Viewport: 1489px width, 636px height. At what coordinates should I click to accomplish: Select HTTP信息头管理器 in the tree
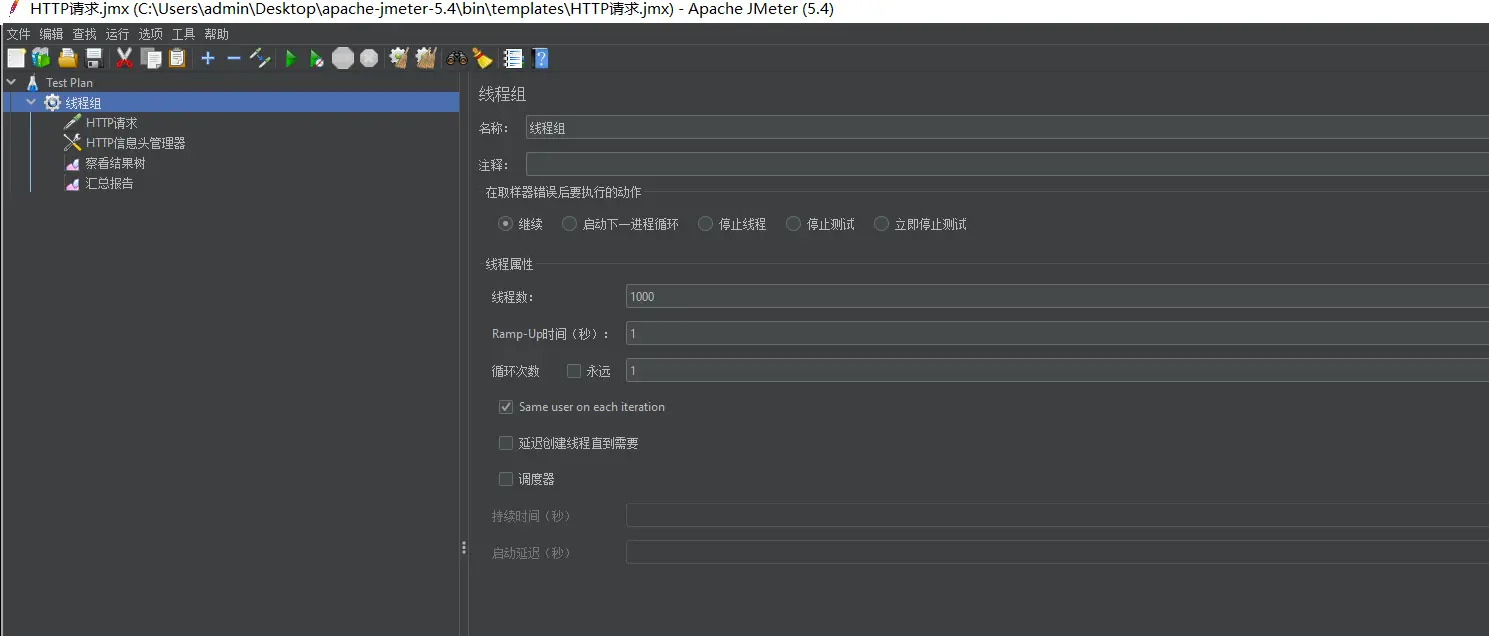coord(135,143)
